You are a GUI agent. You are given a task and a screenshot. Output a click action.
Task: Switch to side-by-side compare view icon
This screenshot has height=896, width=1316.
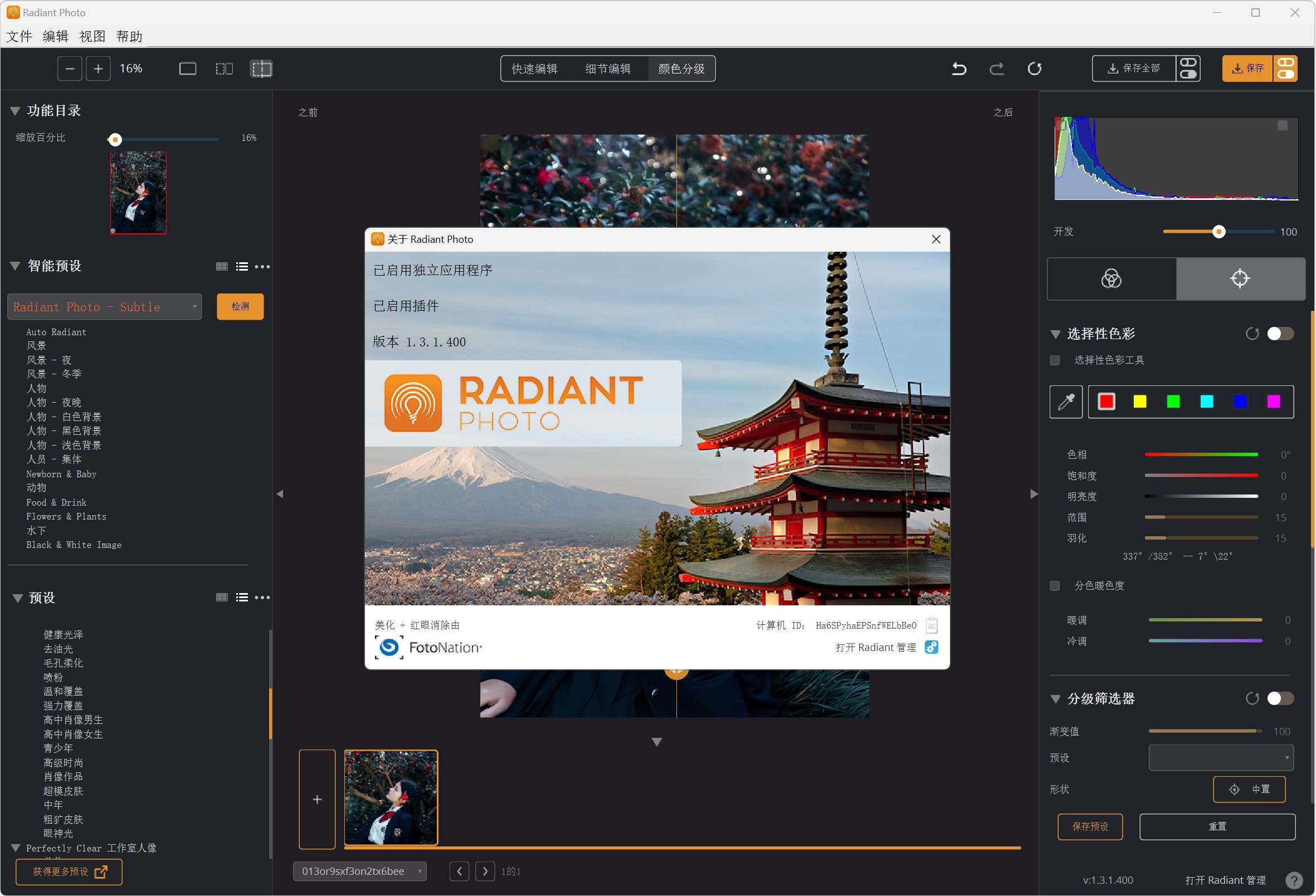point(224,68)
